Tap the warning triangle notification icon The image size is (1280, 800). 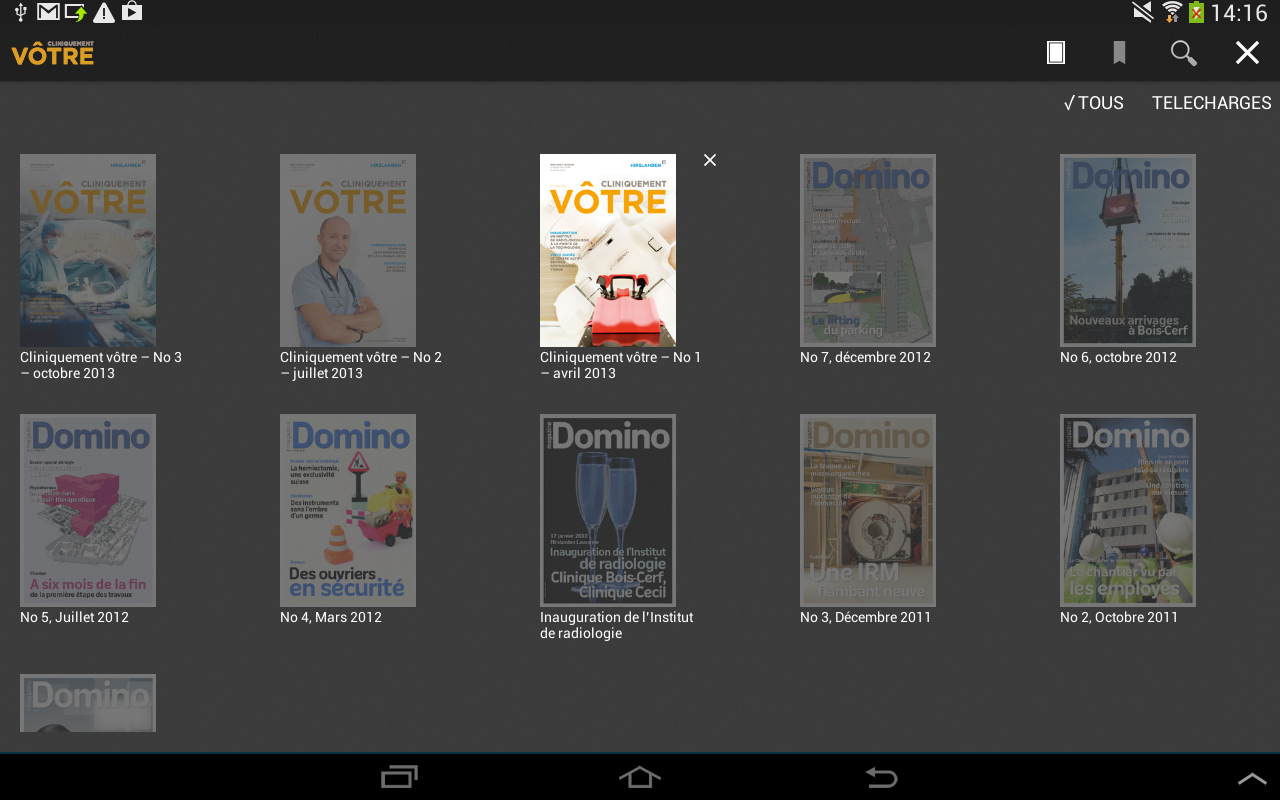(x=104, y=12)
